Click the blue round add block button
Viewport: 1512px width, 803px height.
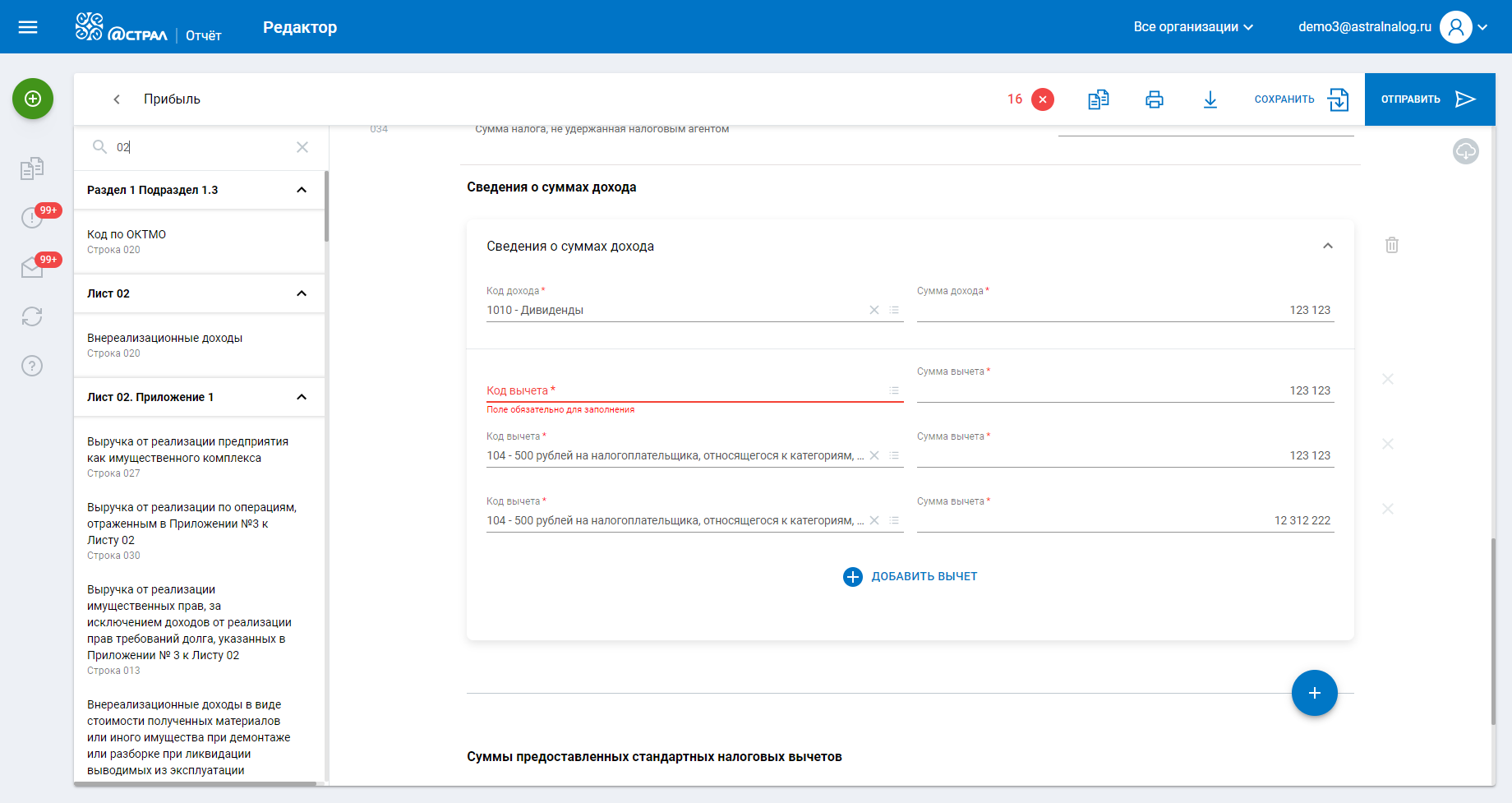[x=1315, y=693]
